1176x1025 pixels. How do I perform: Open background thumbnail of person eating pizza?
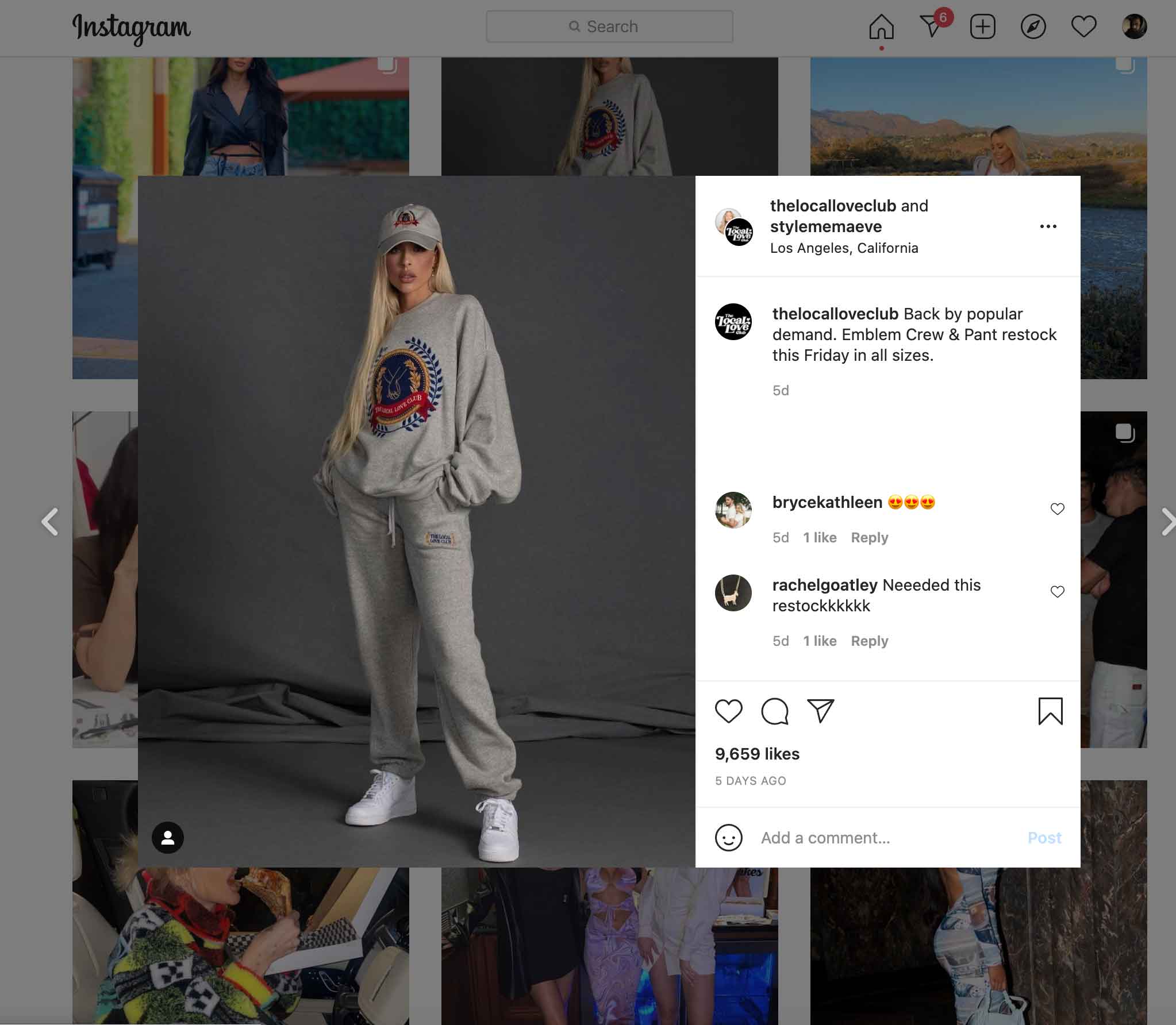click(x=240, y=946)
